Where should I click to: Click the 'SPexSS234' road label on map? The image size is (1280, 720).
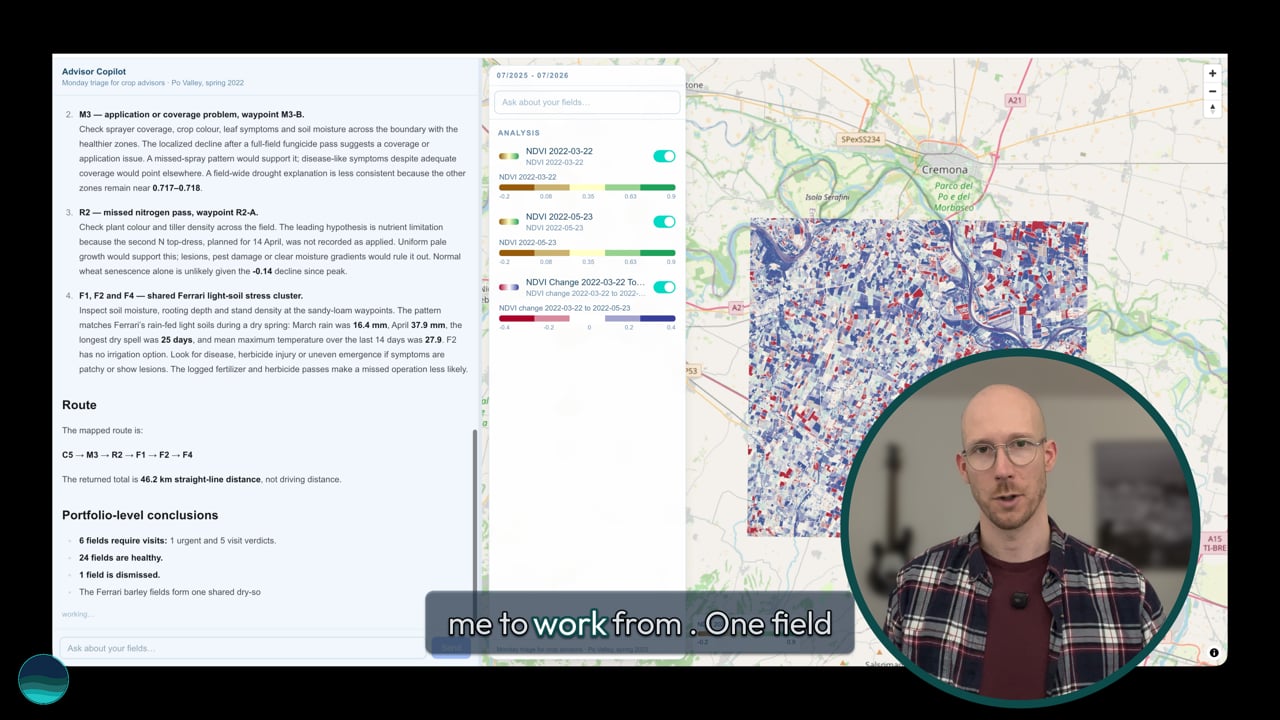862,139
